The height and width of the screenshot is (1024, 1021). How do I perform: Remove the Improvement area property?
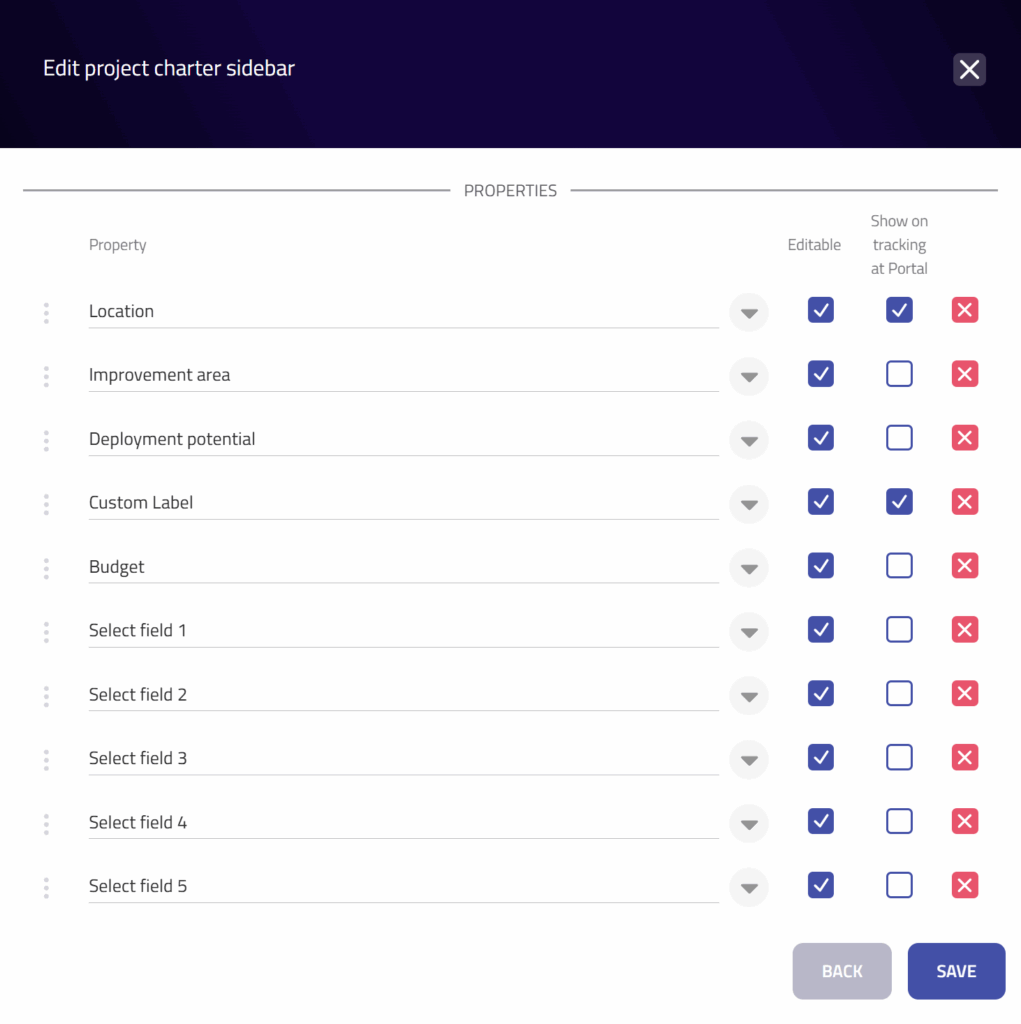[x=964, y=374]
